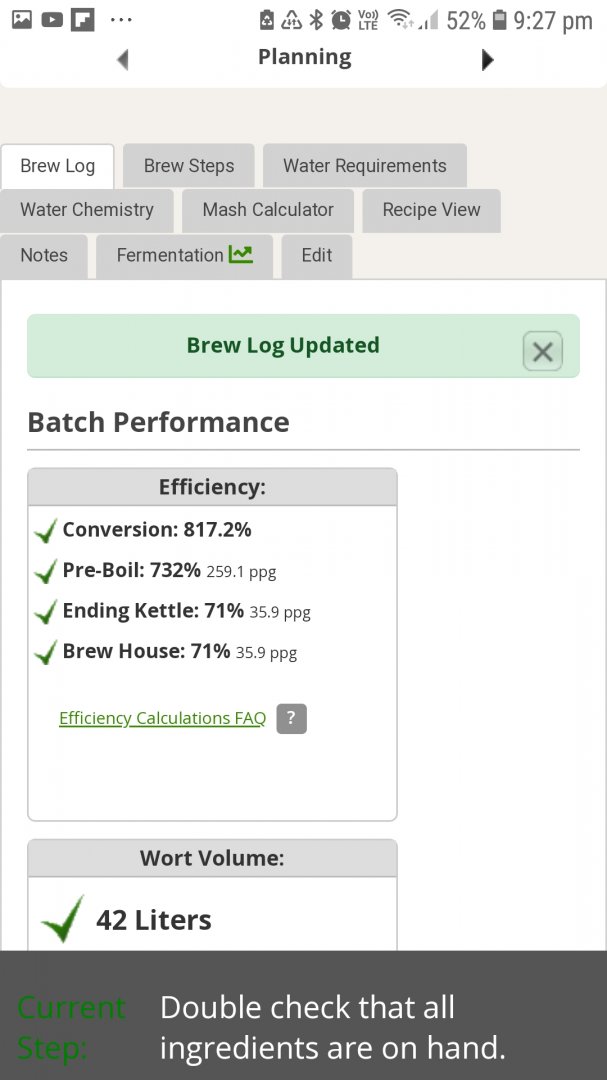Click the question mark help icon
Image resolution: width=607 pixels, height=1080 pixels.
(x=291, y=718)
